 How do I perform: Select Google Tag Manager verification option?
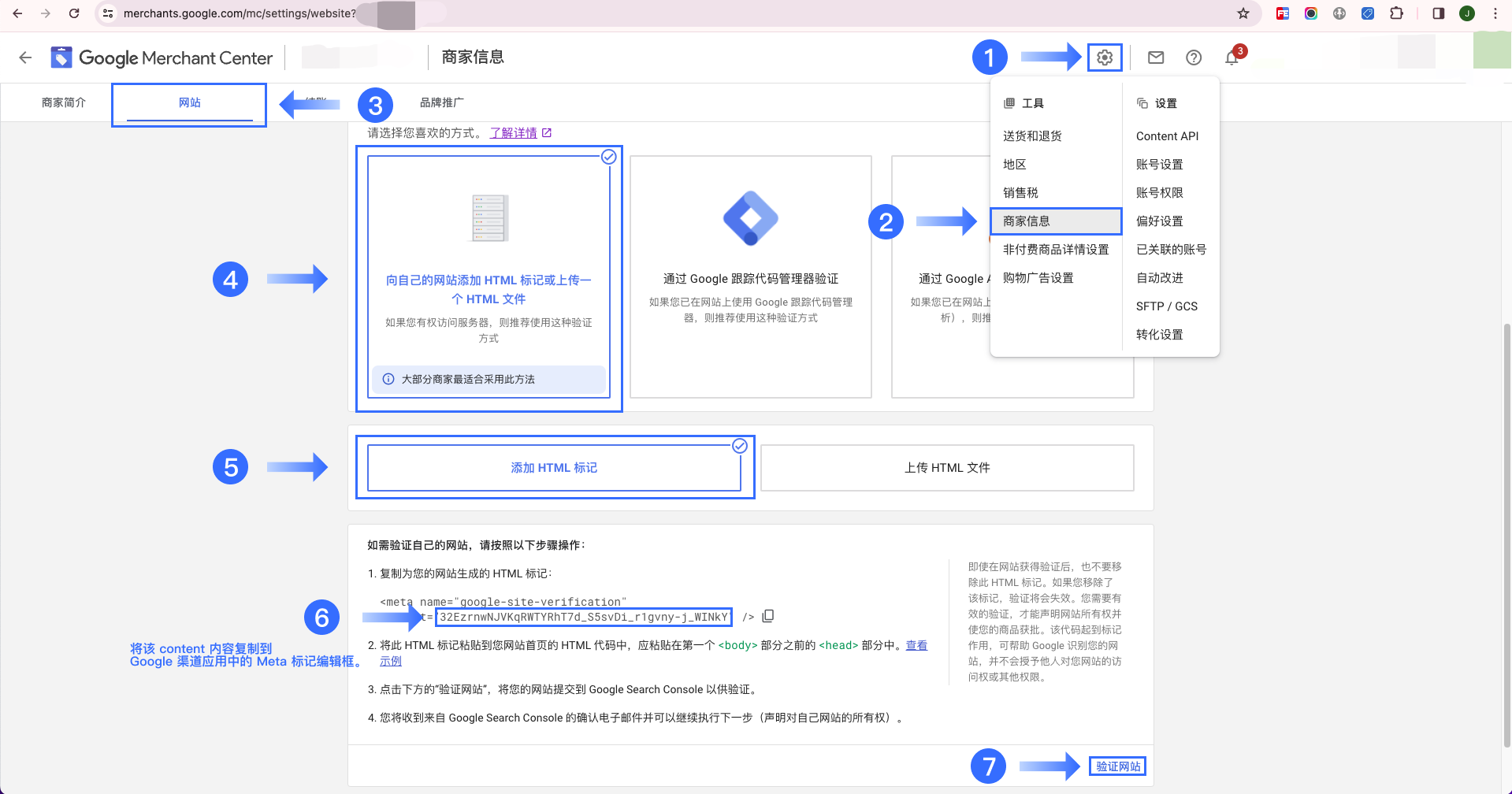[x=750, y=277]
